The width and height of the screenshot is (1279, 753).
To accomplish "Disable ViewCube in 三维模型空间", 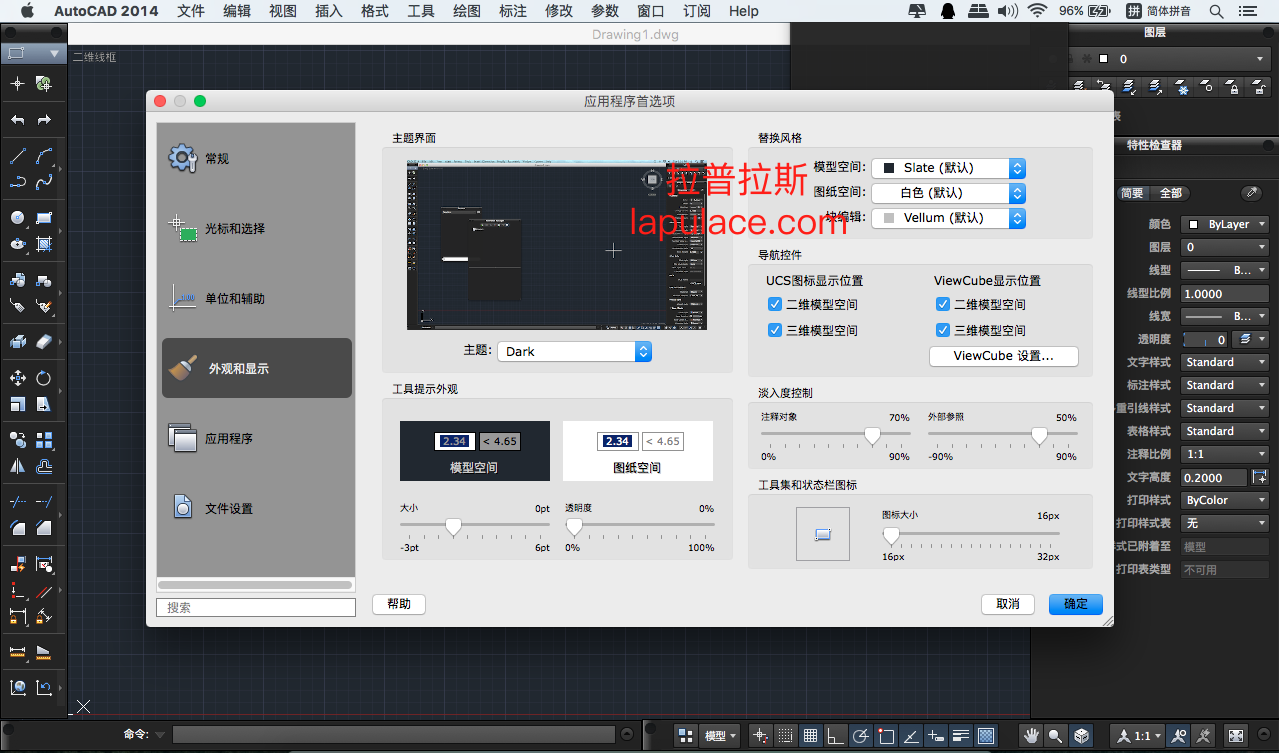I will click(941, 330).
